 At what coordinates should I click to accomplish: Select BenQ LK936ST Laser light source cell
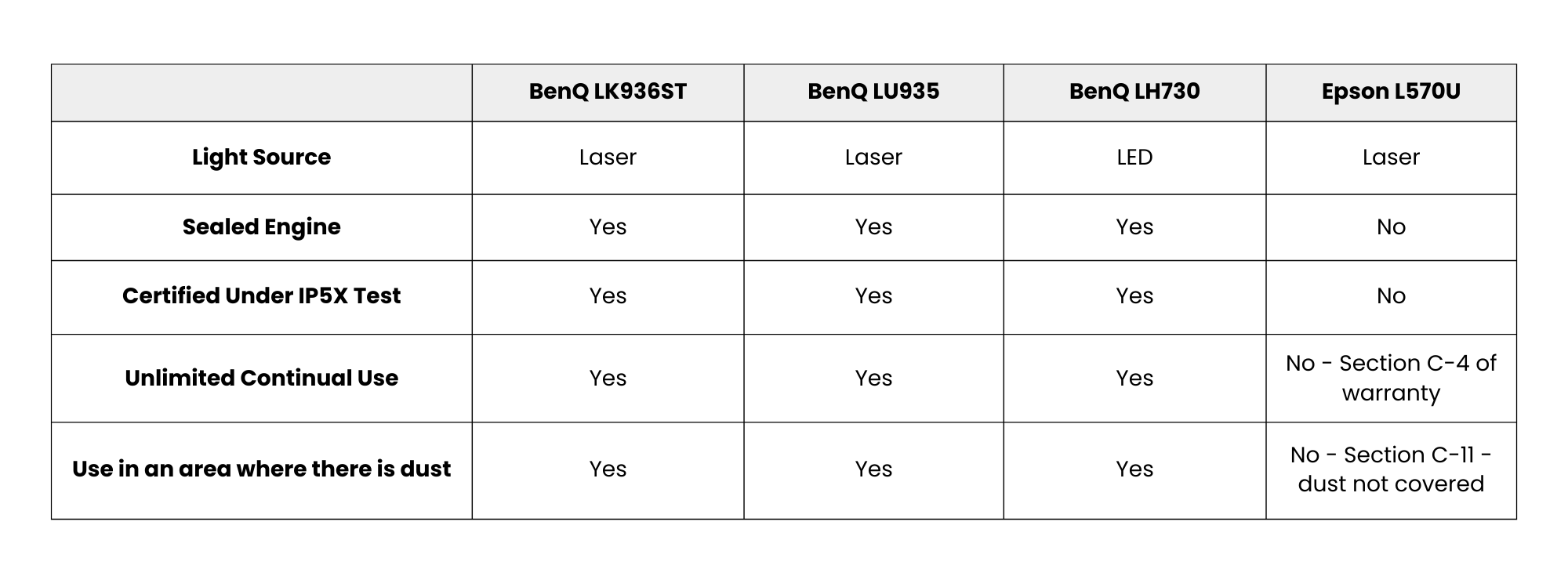tap(608, 158)
